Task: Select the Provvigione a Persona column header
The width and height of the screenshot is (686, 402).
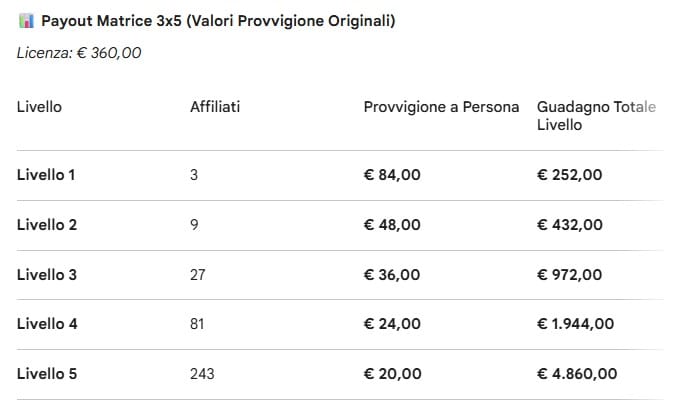Action: (441, 107)
